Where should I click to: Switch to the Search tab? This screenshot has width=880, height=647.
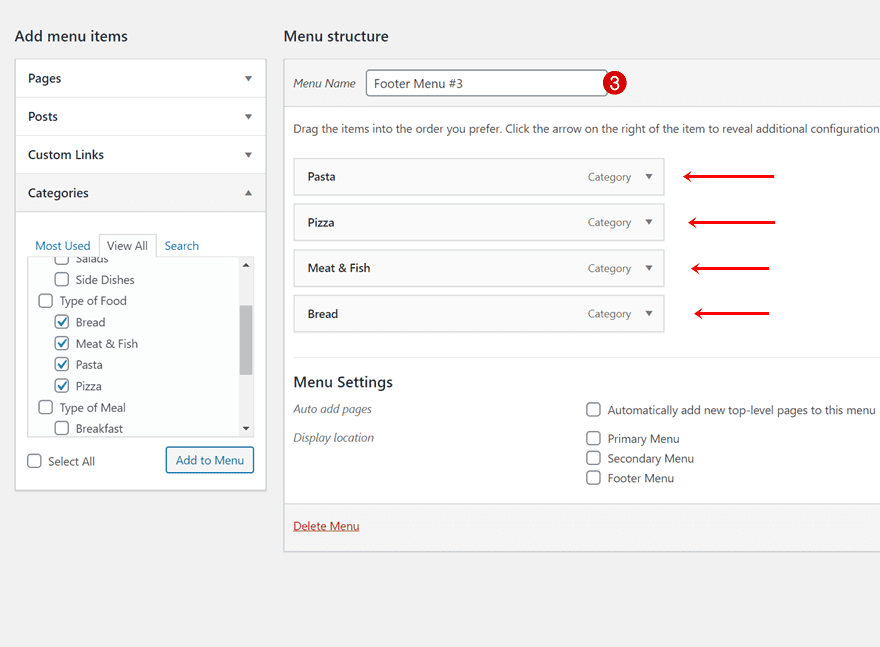[181, 245]
